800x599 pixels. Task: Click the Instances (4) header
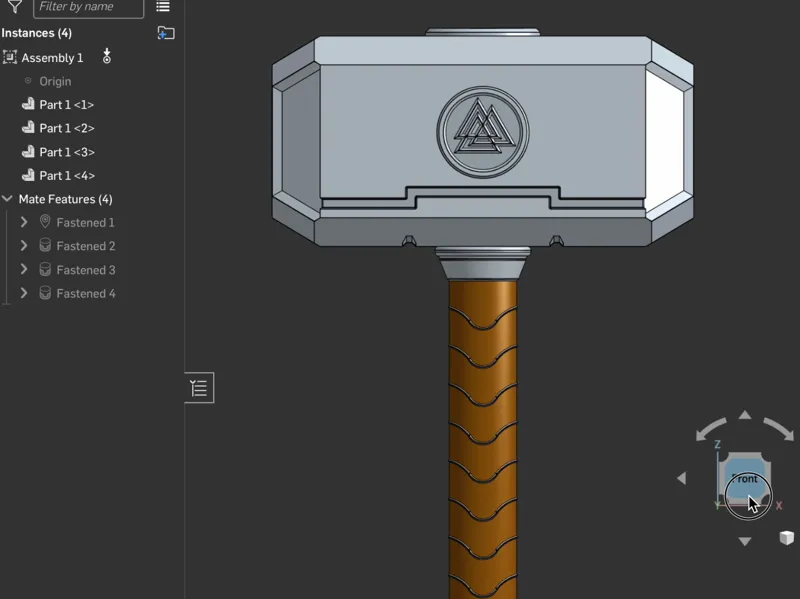click(36, 33)
